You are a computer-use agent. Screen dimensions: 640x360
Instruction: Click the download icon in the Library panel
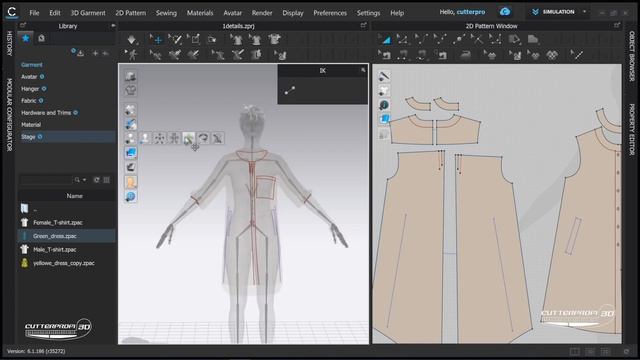80,53
